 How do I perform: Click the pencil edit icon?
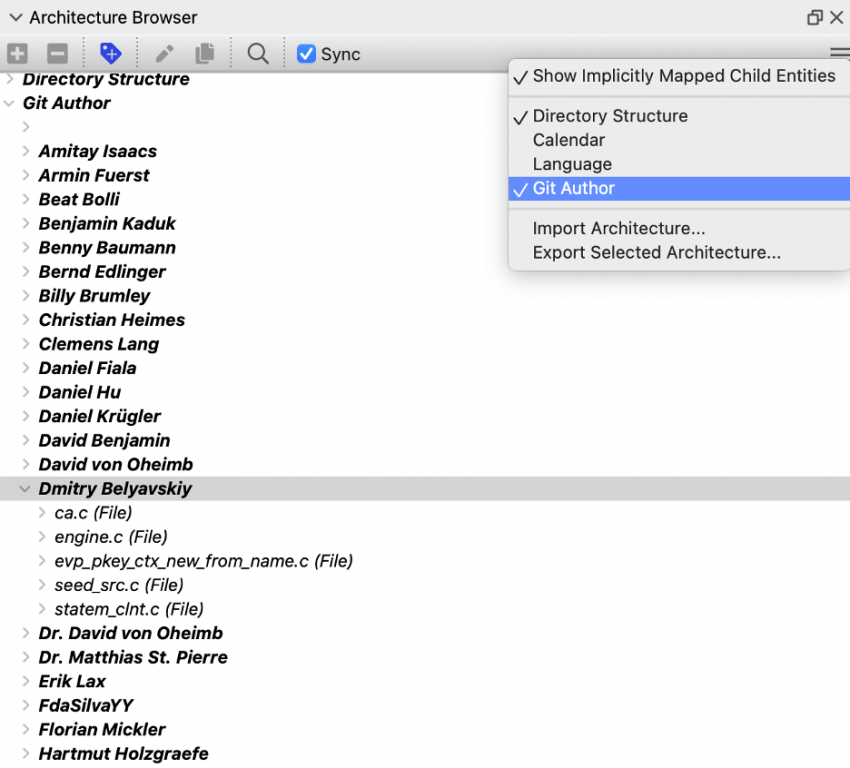(164, 54)
